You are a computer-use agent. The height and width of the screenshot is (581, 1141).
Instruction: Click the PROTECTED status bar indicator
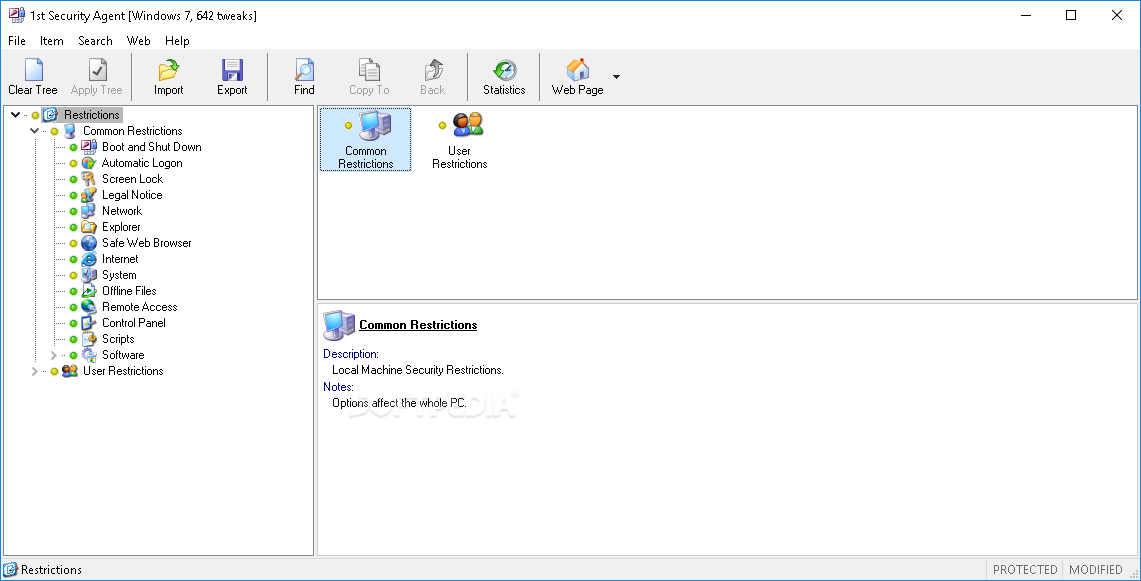tap(1025, 569)
